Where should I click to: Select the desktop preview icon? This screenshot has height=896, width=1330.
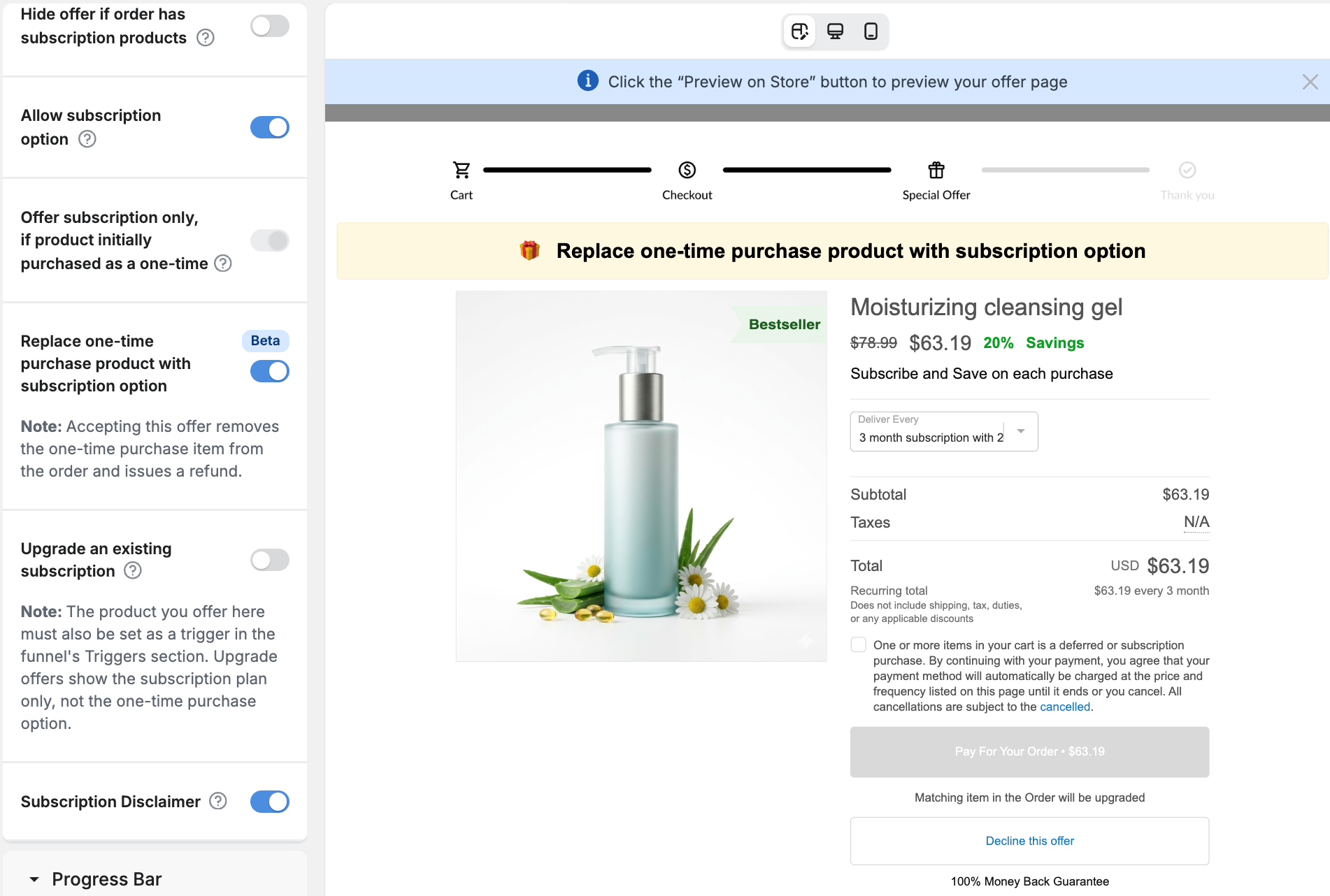pyautogui.click(x=835, y=31)
